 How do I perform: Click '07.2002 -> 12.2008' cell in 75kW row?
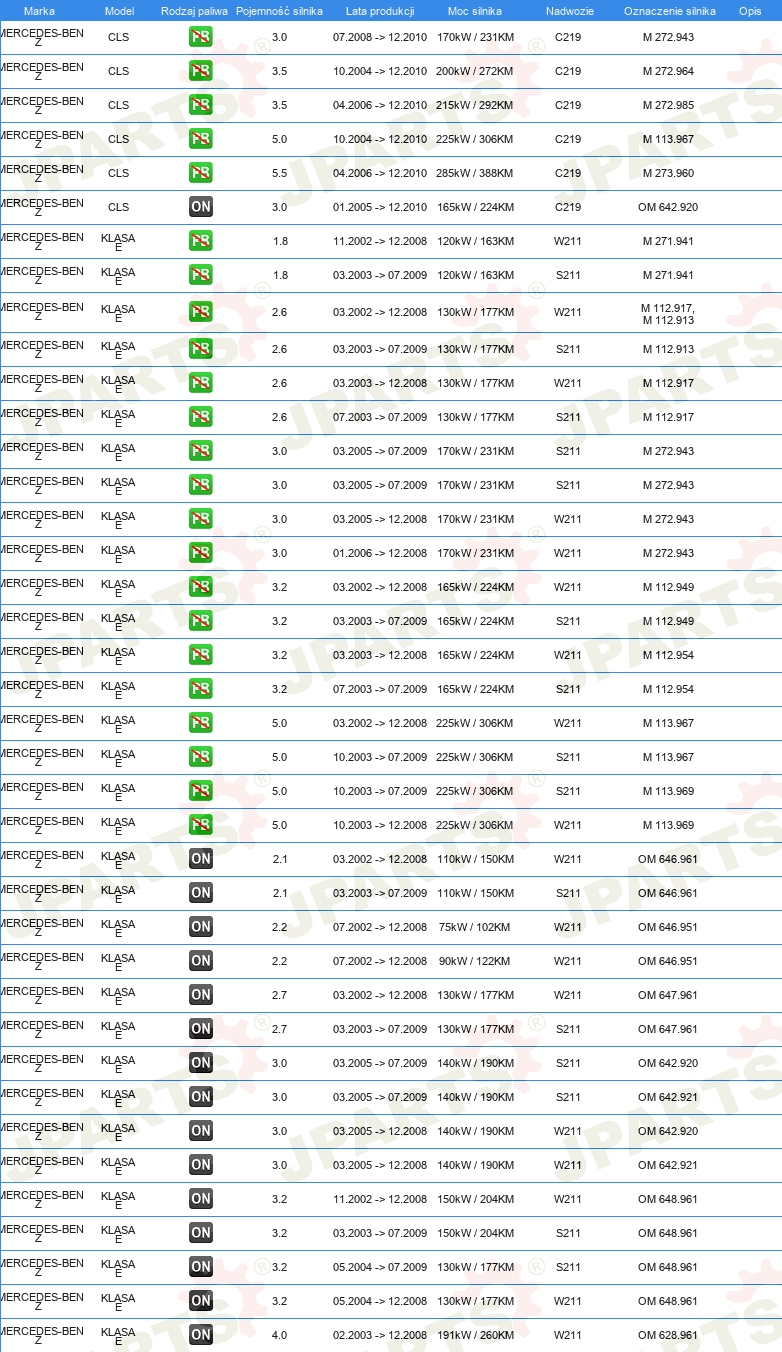[x=380, y=927]
